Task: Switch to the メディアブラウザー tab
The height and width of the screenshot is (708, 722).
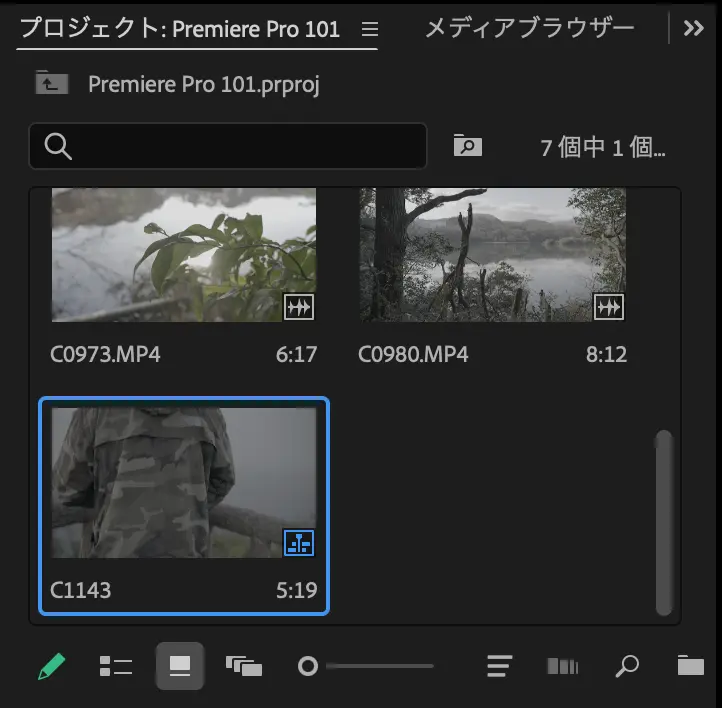Action: tap(530, 28)
